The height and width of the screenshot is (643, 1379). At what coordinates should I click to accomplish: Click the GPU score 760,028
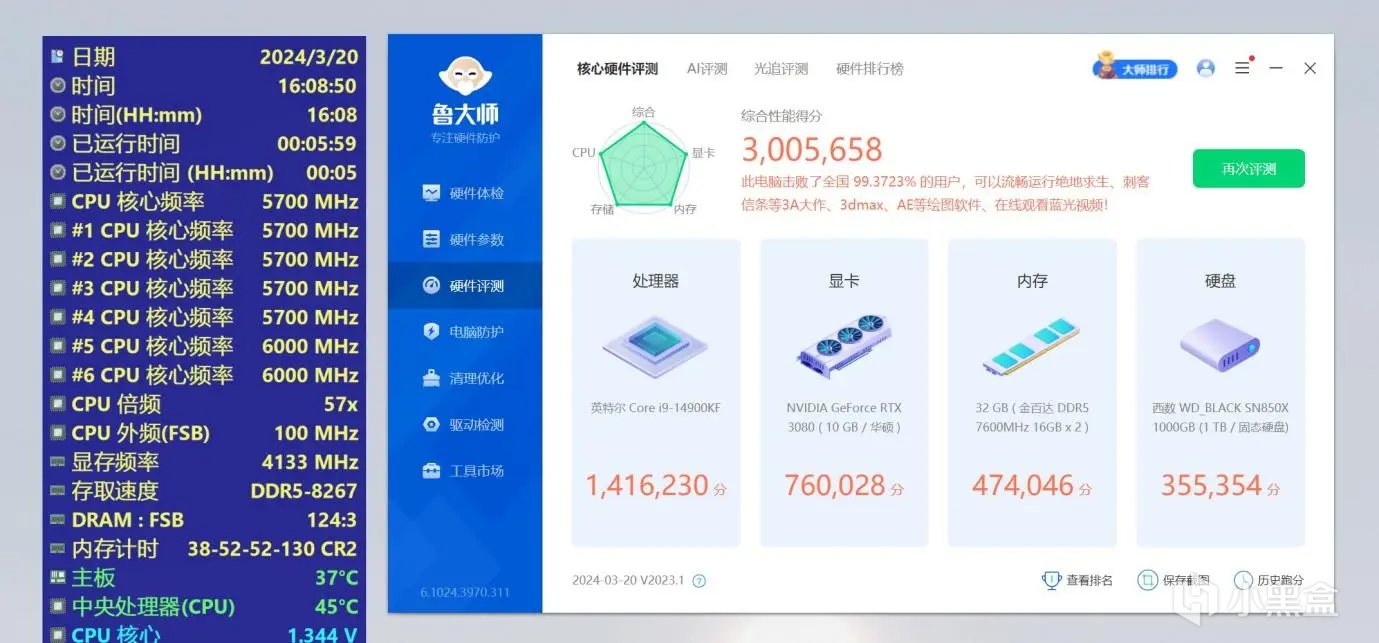835,486
